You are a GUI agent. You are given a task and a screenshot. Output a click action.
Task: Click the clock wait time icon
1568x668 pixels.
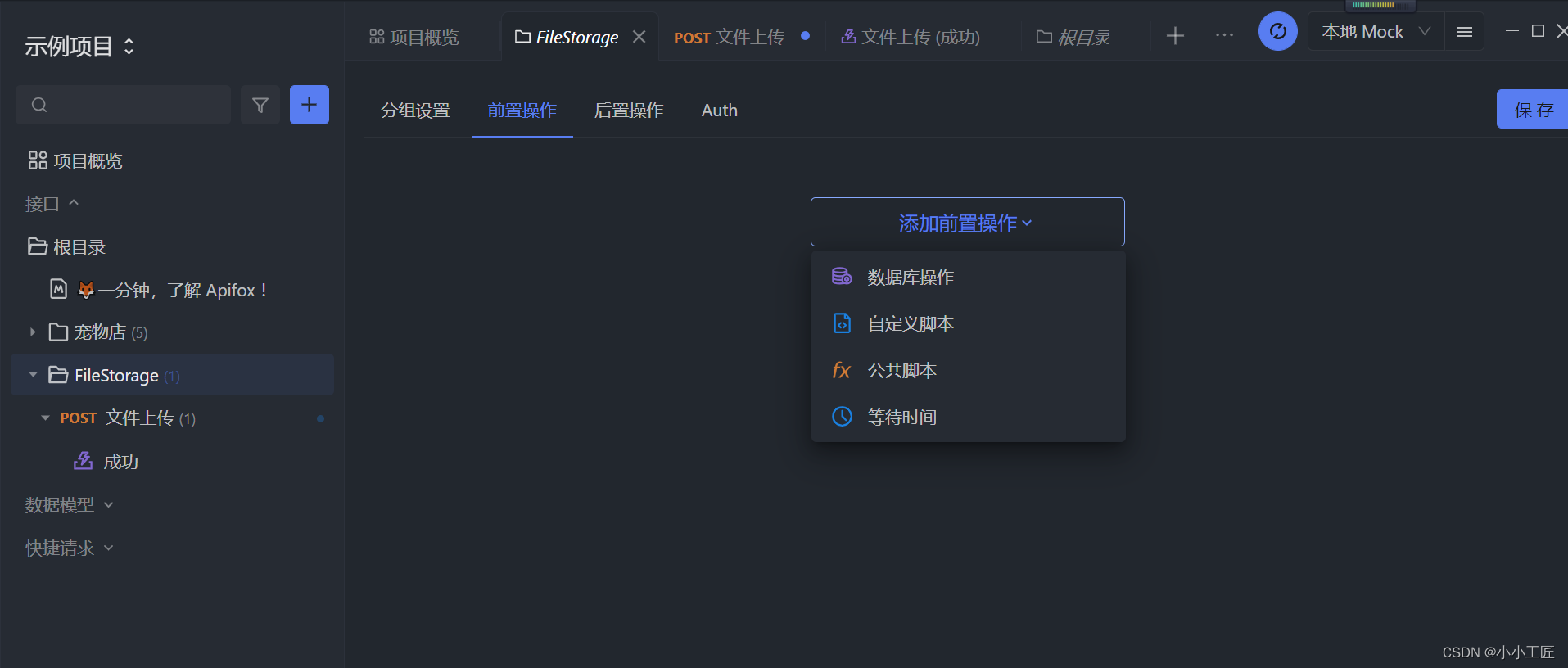(x=842, y=417)
